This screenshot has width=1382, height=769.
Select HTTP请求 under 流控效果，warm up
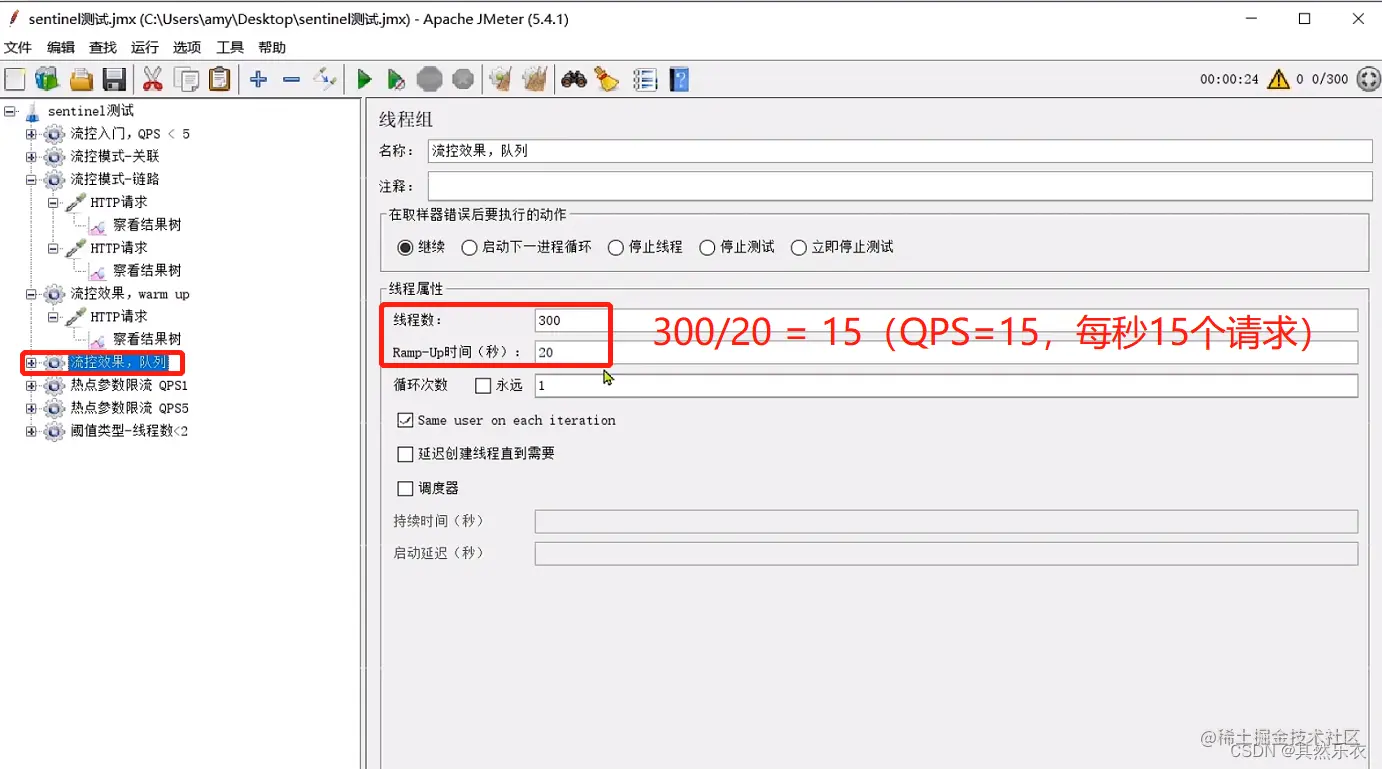tap(119, 316)
